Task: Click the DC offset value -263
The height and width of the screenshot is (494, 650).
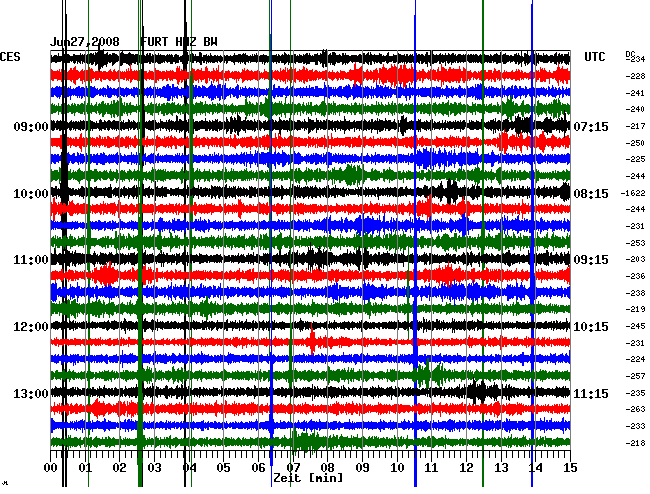Action: (x=635, y=409)
